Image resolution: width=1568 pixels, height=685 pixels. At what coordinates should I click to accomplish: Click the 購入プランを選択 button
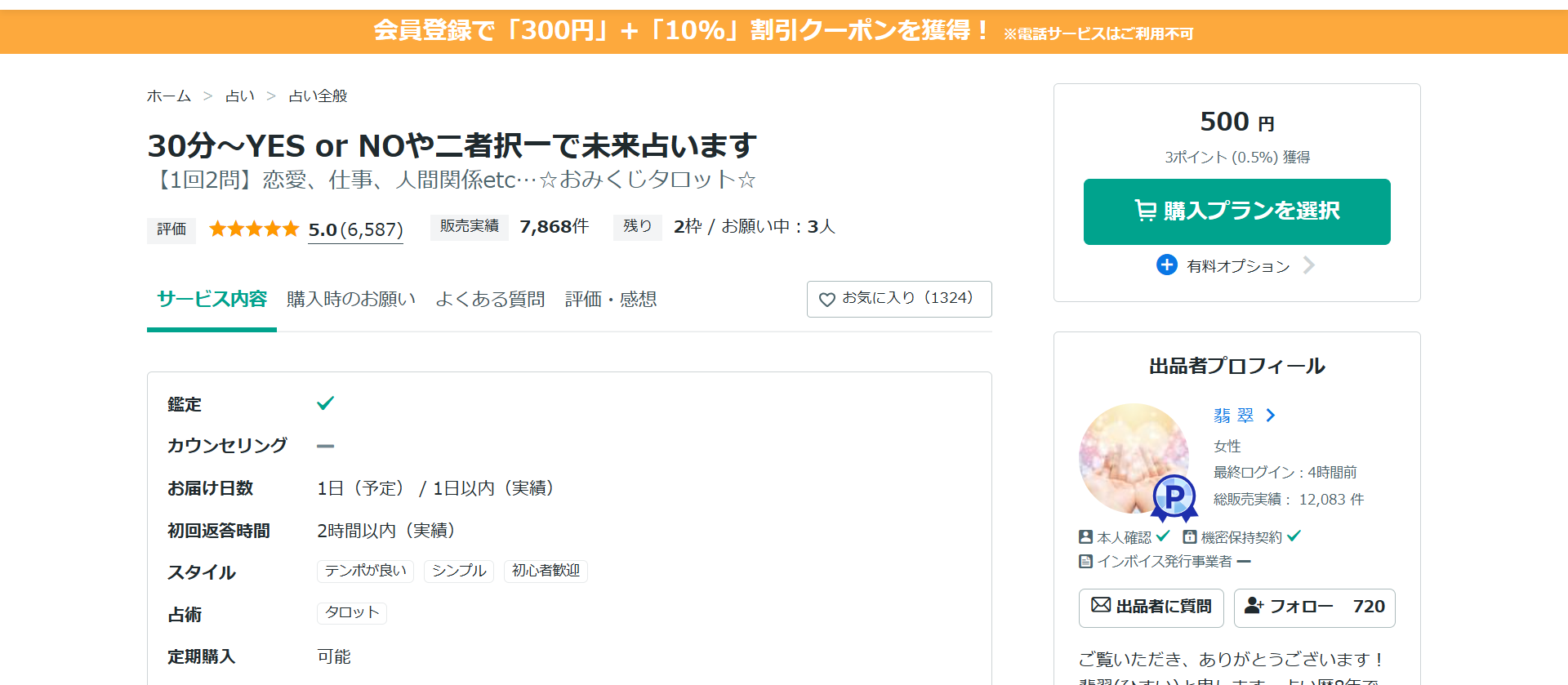coord(1236,211)
